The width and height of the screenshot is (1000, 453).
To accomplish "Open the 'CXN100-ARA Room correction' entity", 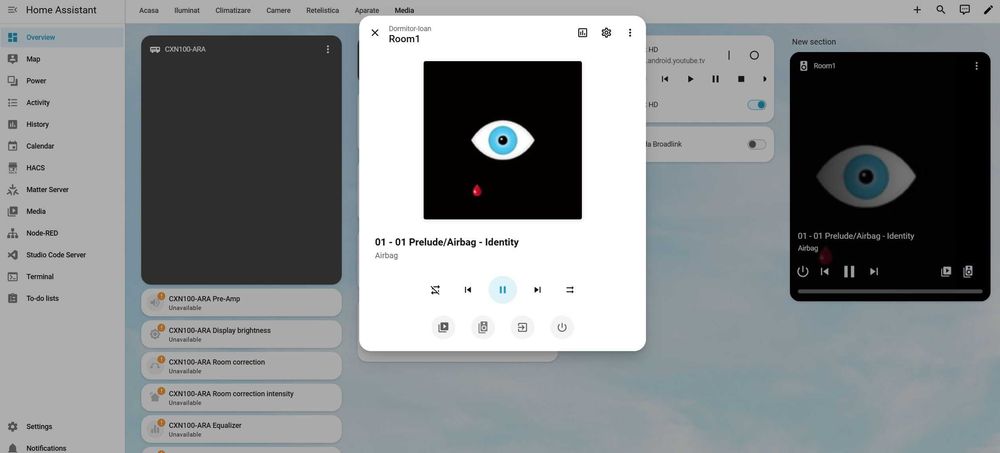I will [x=241, y=366].
